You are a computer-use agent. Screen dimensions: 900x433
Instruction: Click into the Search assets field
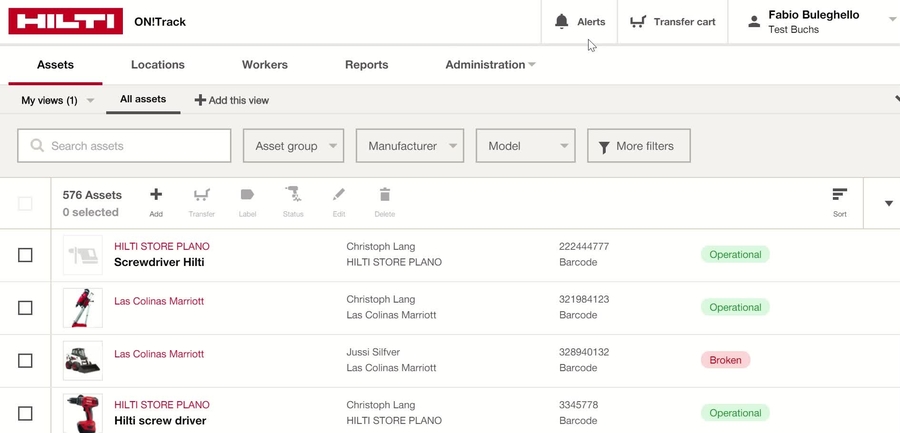pyautogui.click(x=124, y=146)
